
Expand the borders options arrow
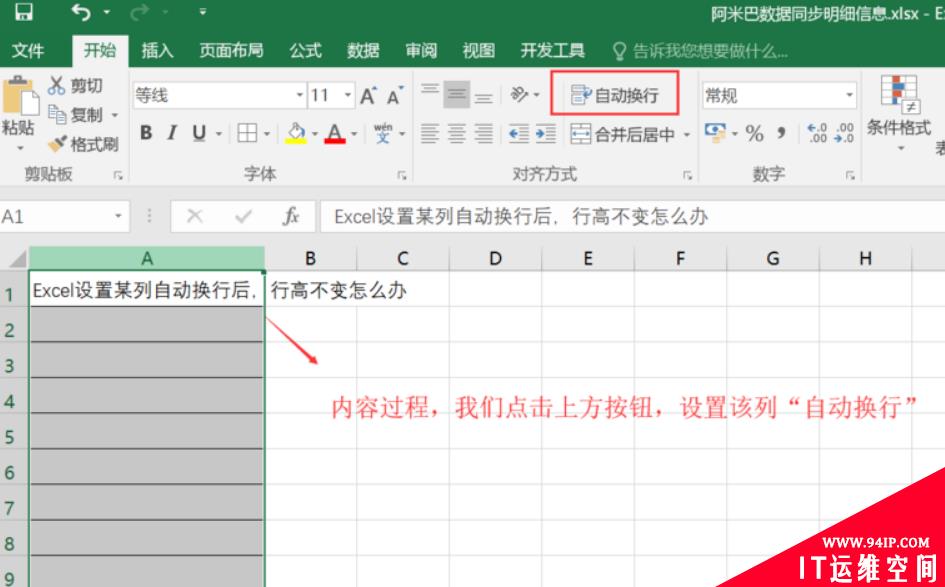pyautogui.click(x=266, y=134)
